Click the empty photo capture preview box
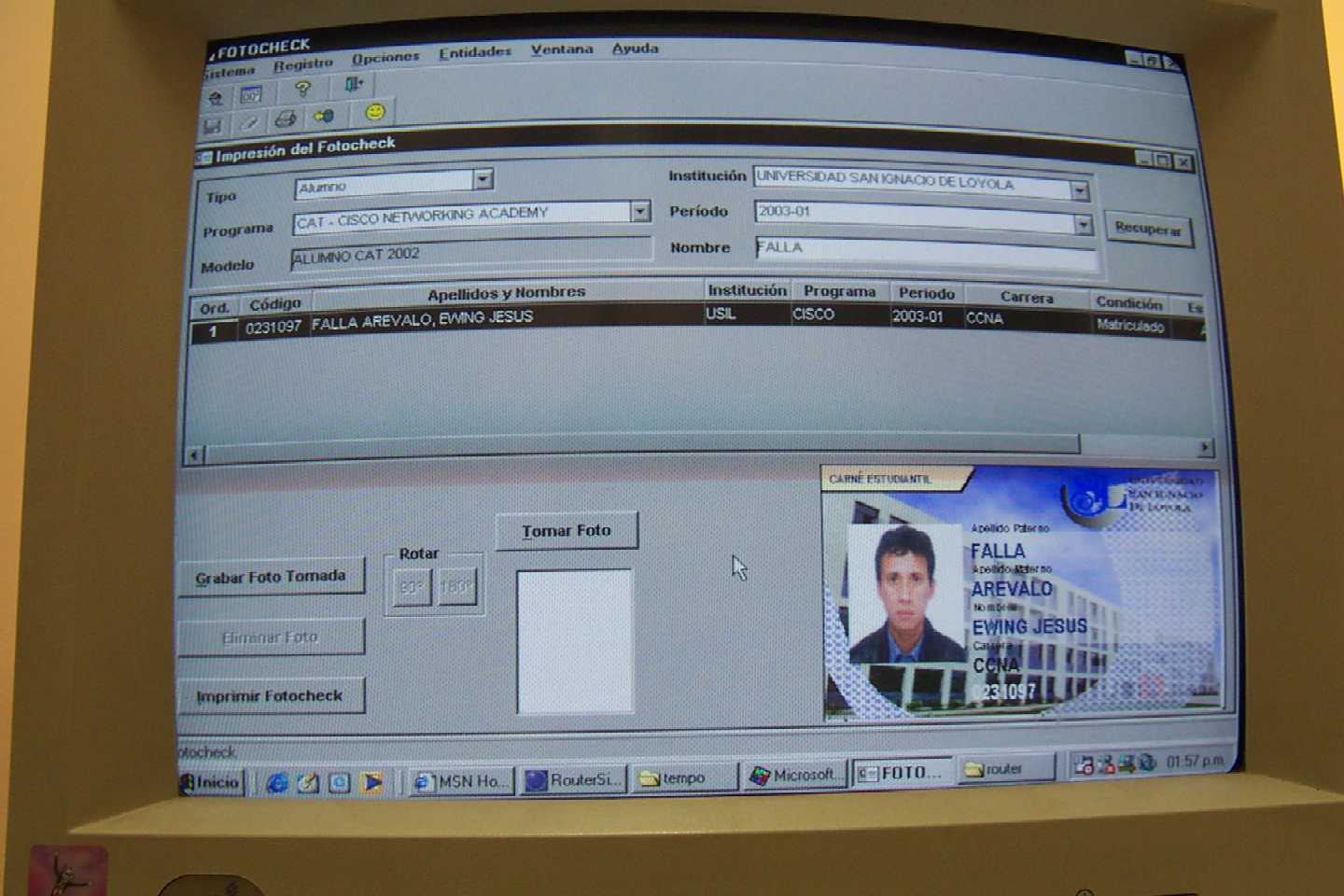Screen dimensions: 1344x896 coord(575,642)
